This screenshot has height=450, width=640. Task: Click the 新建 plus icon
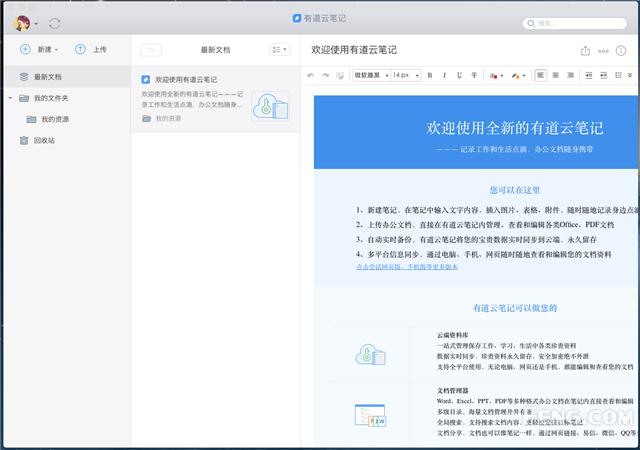pyautogui.click(x=25, y=49)
